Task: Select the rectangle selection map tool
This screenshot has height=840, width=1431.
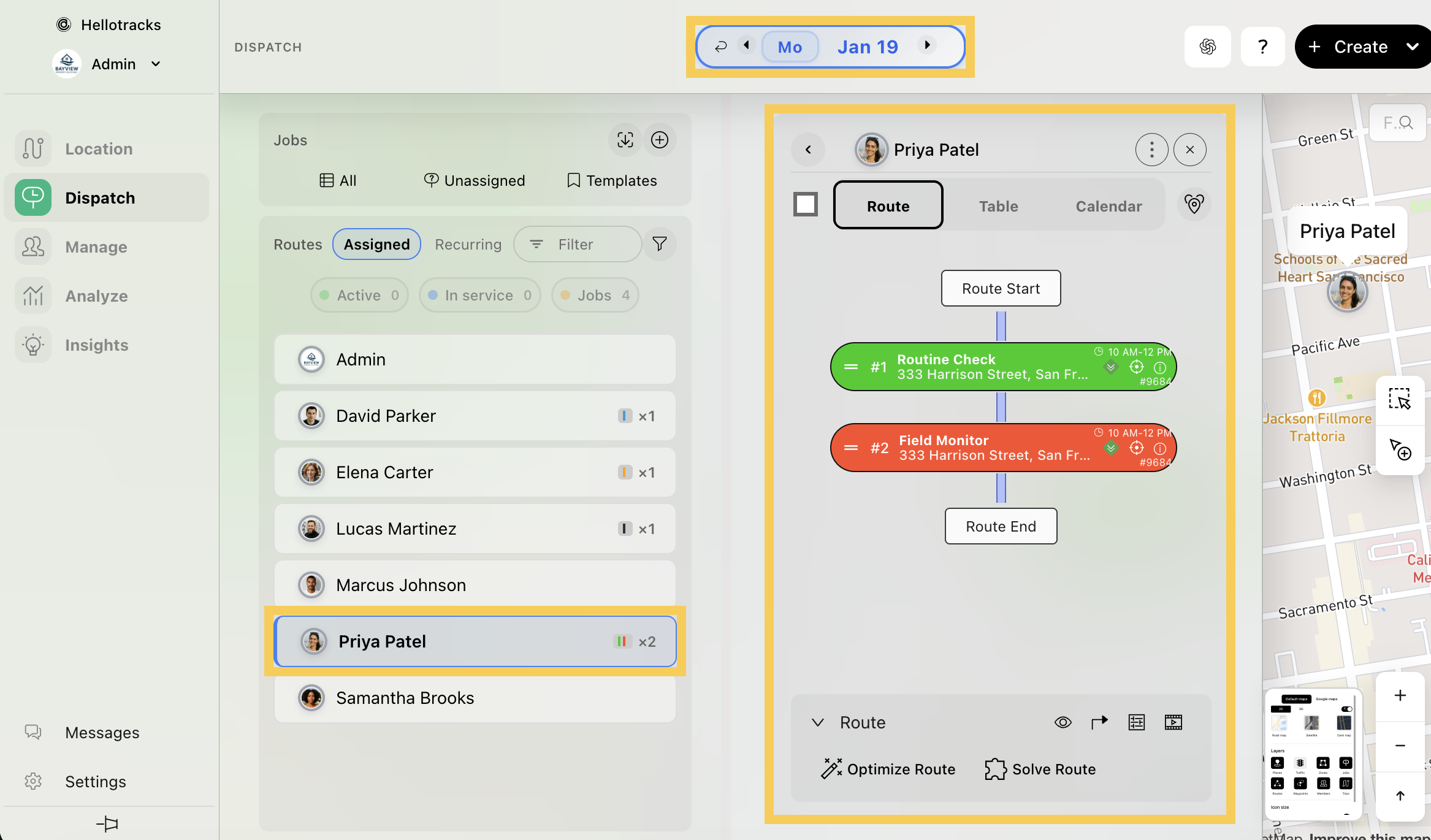Action: click(x=1400, y=399)
